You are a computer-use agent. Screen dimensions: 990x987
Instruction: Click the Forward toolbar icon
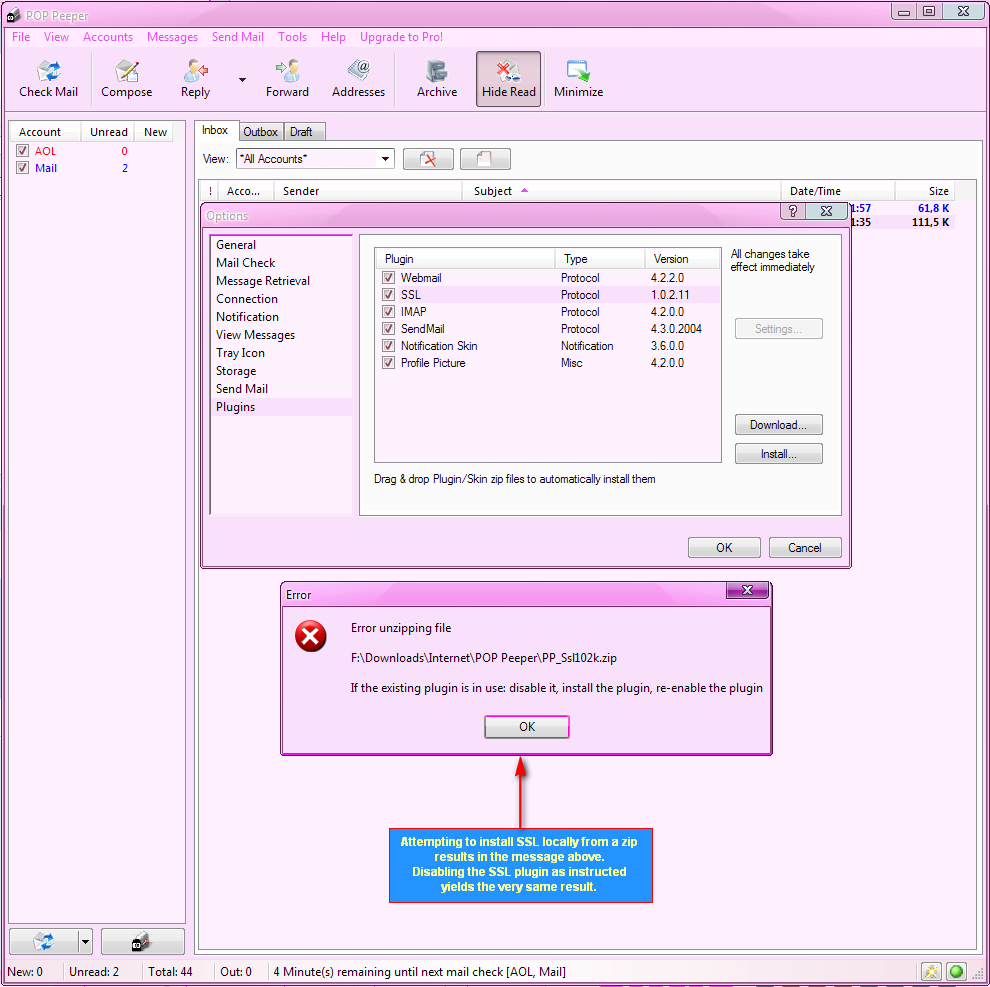[287, 80]
